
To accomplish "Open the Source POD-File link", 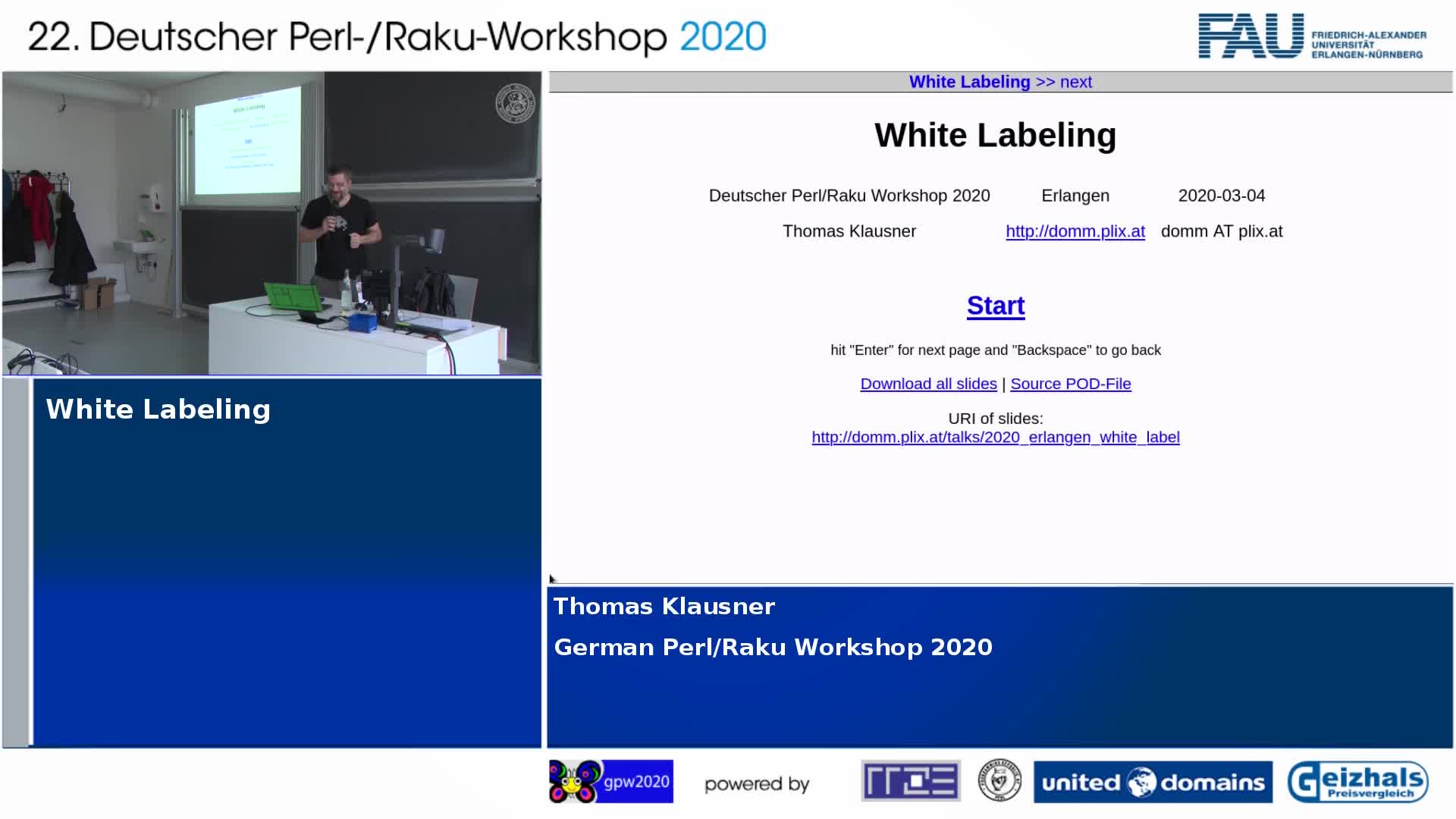I will pos(1070,384).
